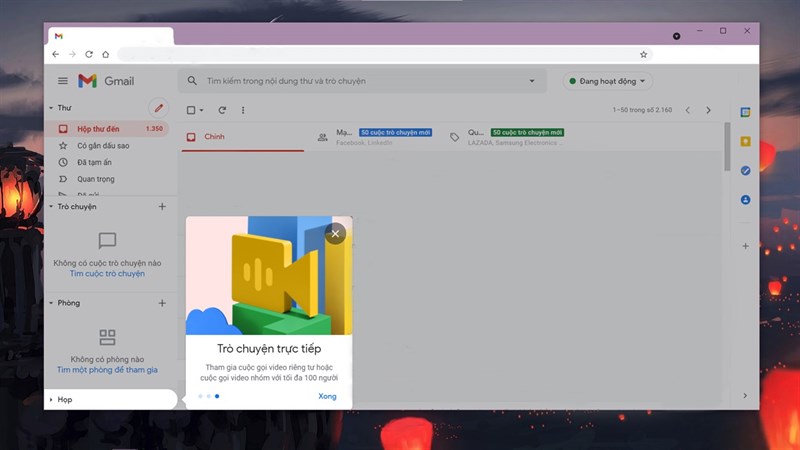Select the second popup pagination dot
This screenshot has width=800, height=450.
click(208, 396)
